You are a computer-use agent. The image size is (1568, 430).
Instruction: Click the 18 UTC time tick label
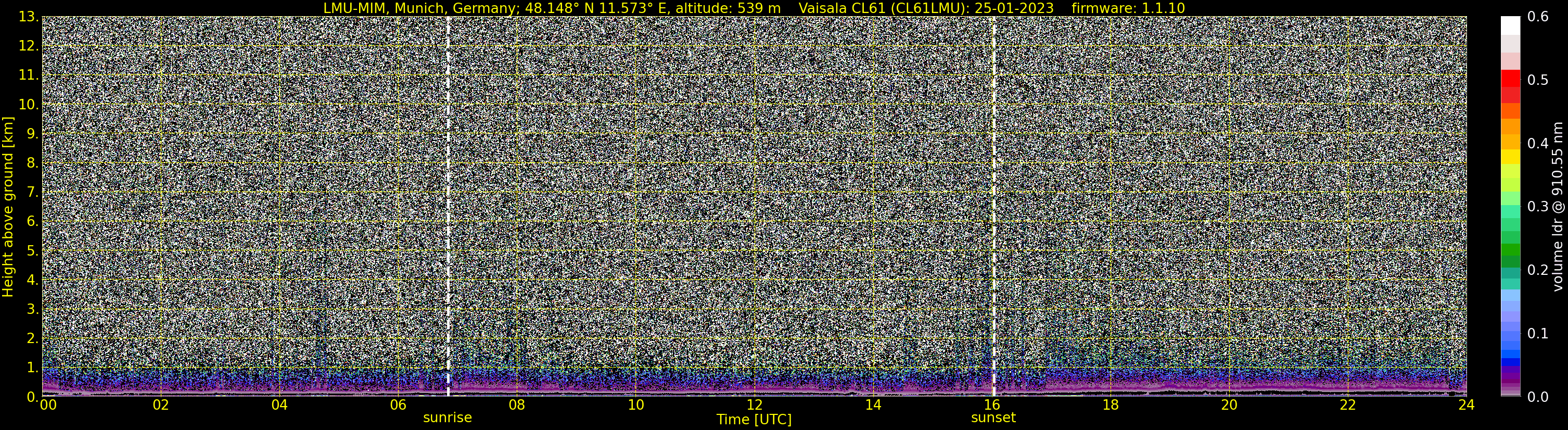(x=1110, y=406)
